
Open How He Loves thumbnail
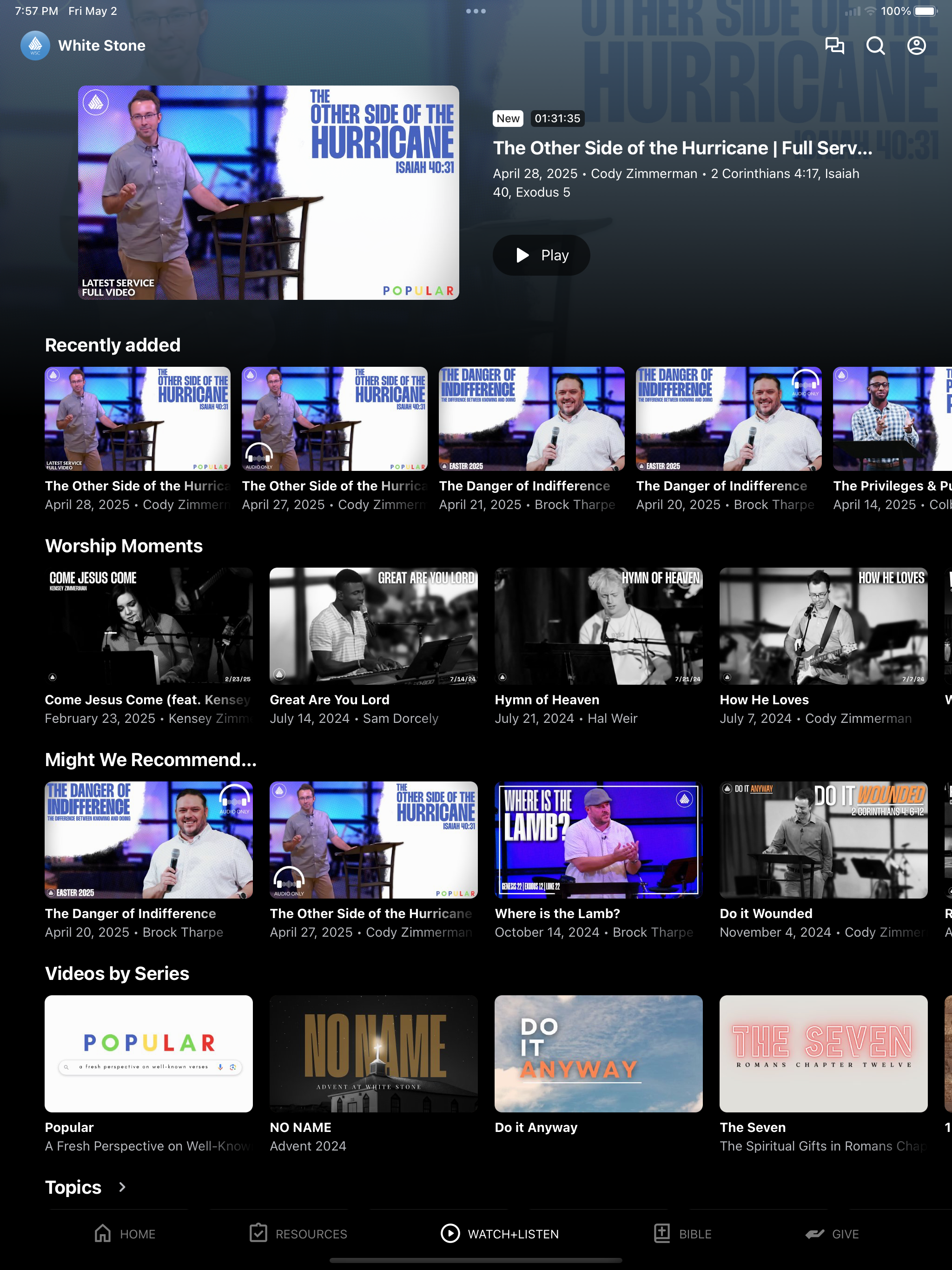pyautogui.click(x=823, y=626)
